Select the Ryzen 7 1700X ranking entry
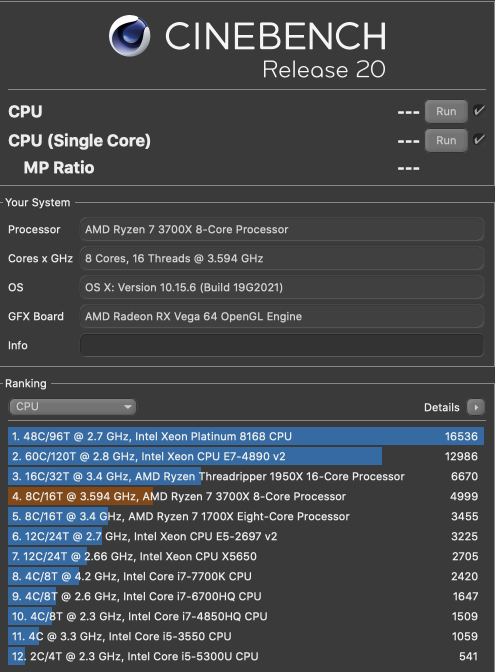The height and width of the screenshot is (672, 495). (246, 516)
